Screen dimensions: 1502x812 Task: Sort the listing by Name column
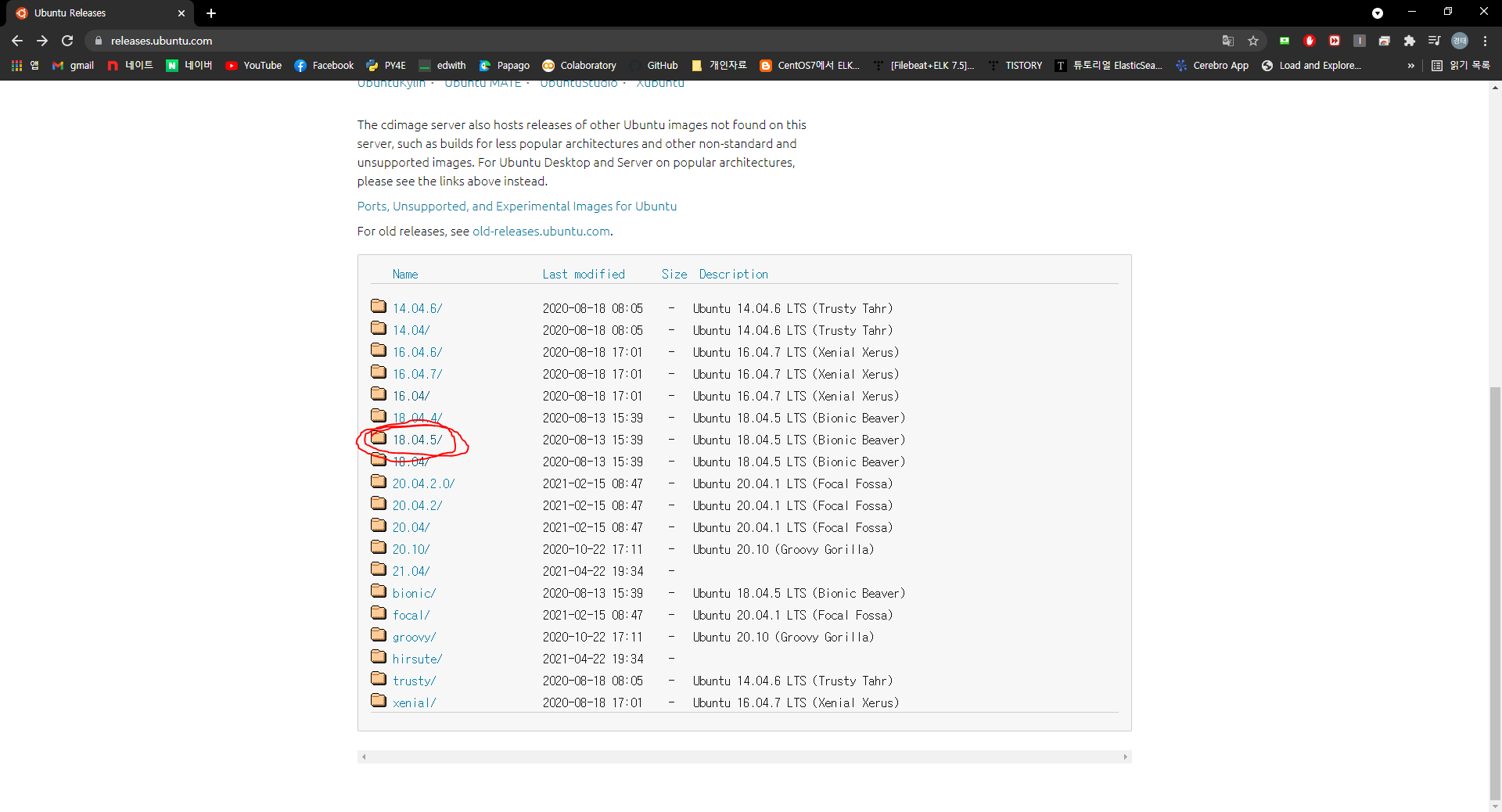(x=405, y=275)
